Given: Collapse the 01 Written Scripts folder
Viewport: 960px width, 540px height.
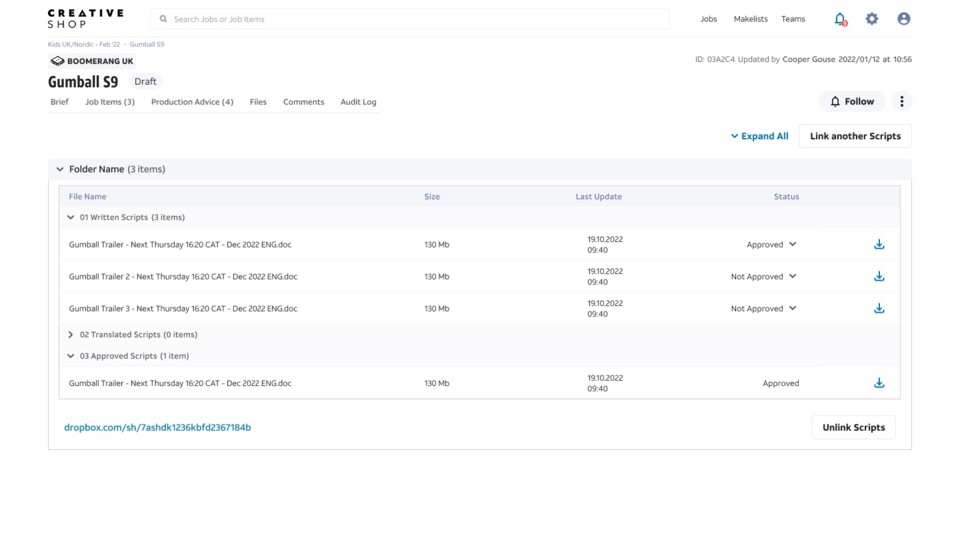Looking at the screenshot, I should pyautogui.click(x=70, y=217).
